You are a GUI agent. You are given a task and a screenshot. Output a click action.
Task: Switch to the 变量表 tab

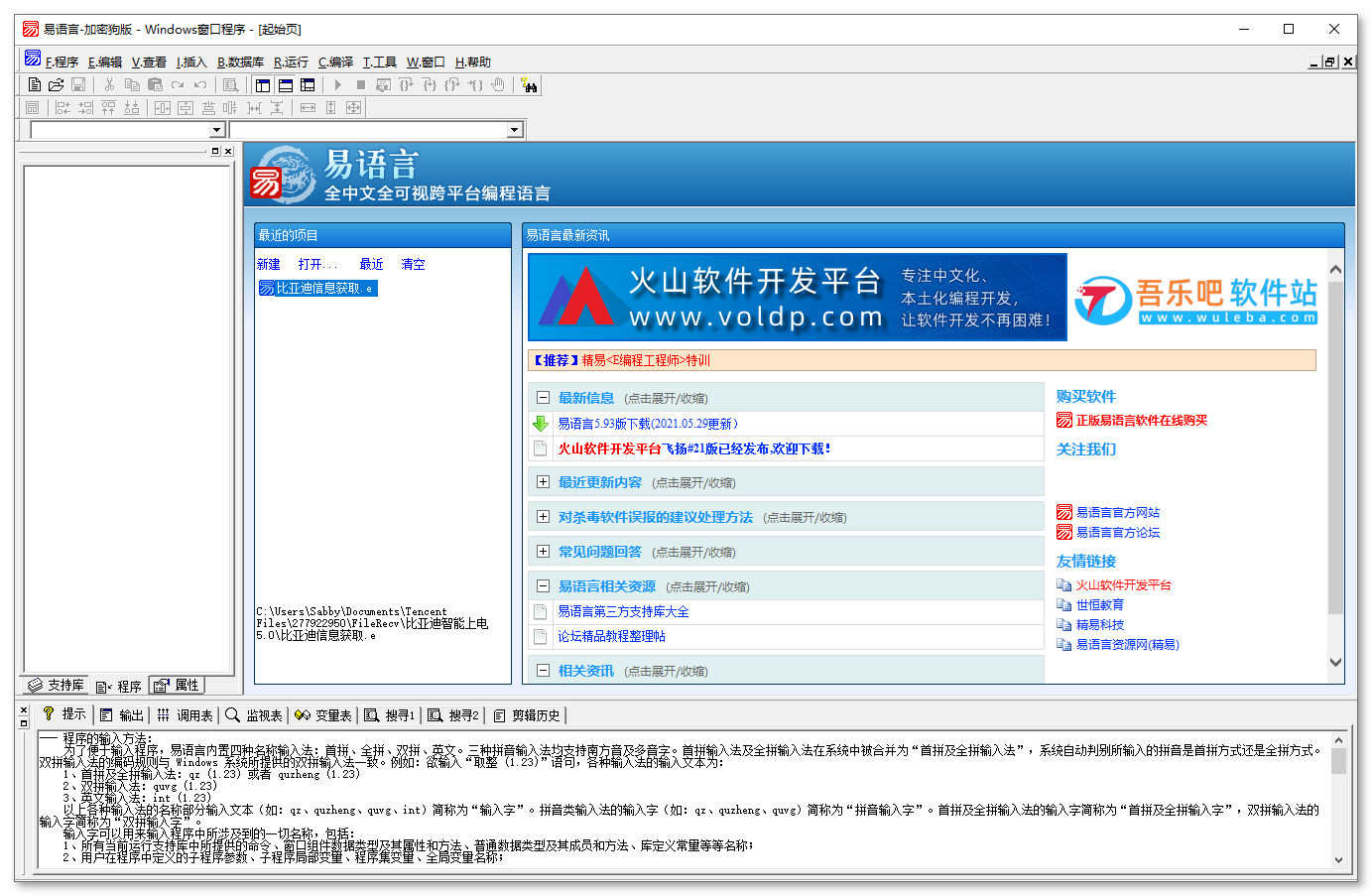[x=323, y=714]
